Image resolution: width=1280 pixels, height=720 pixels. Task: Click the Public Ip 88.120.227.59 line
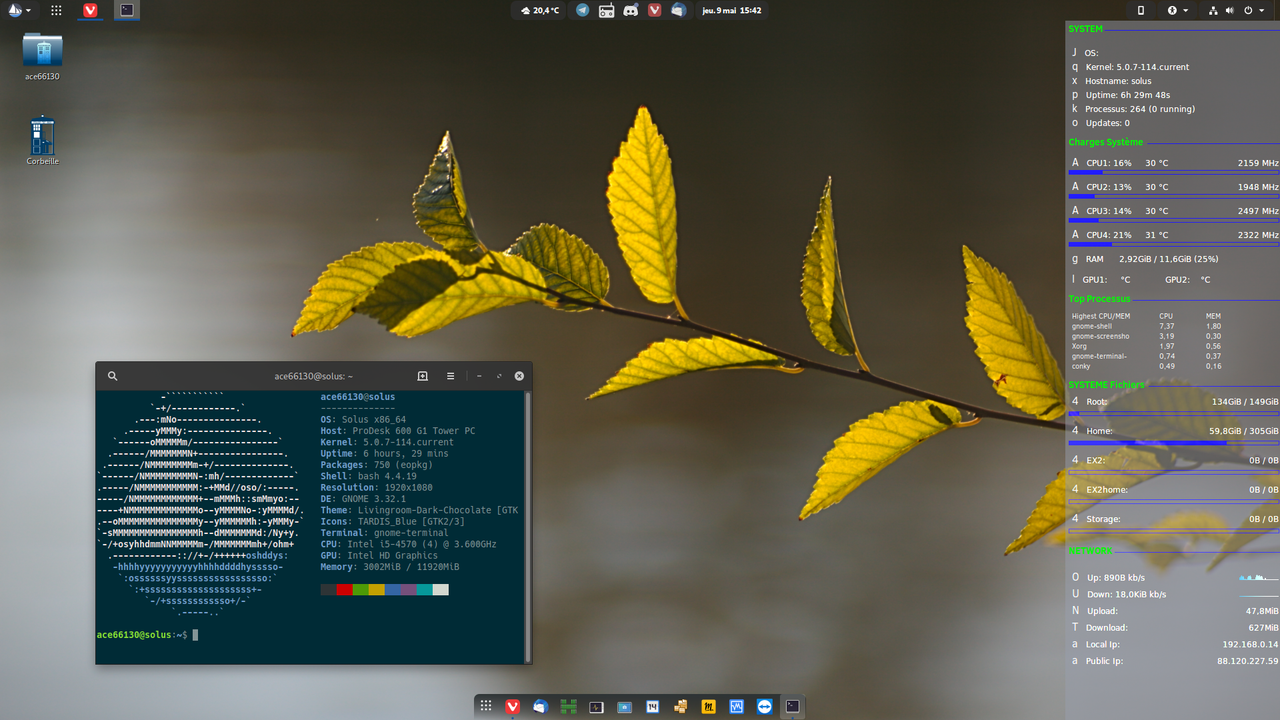point(1175,661)
